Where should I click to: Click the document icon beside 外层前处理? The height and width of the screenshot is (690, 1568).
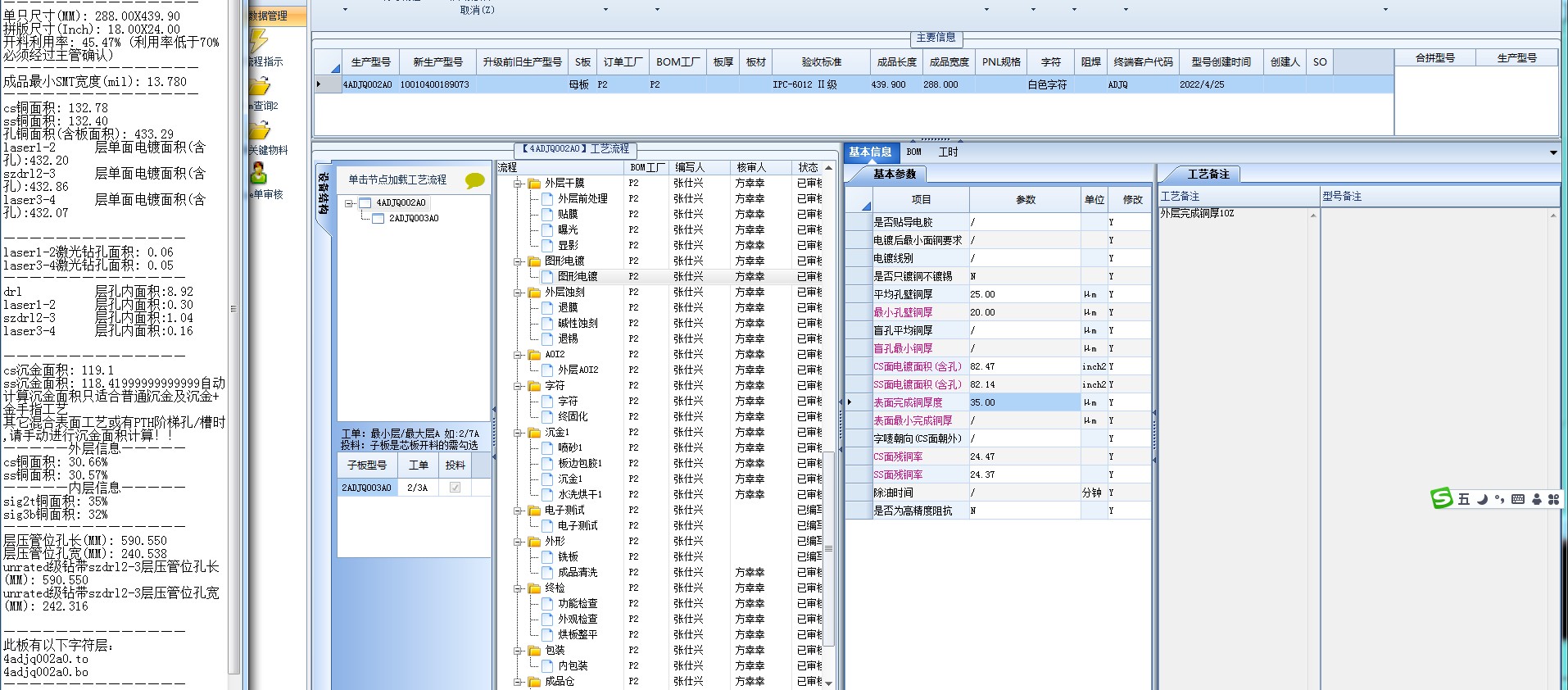[547, 199]
